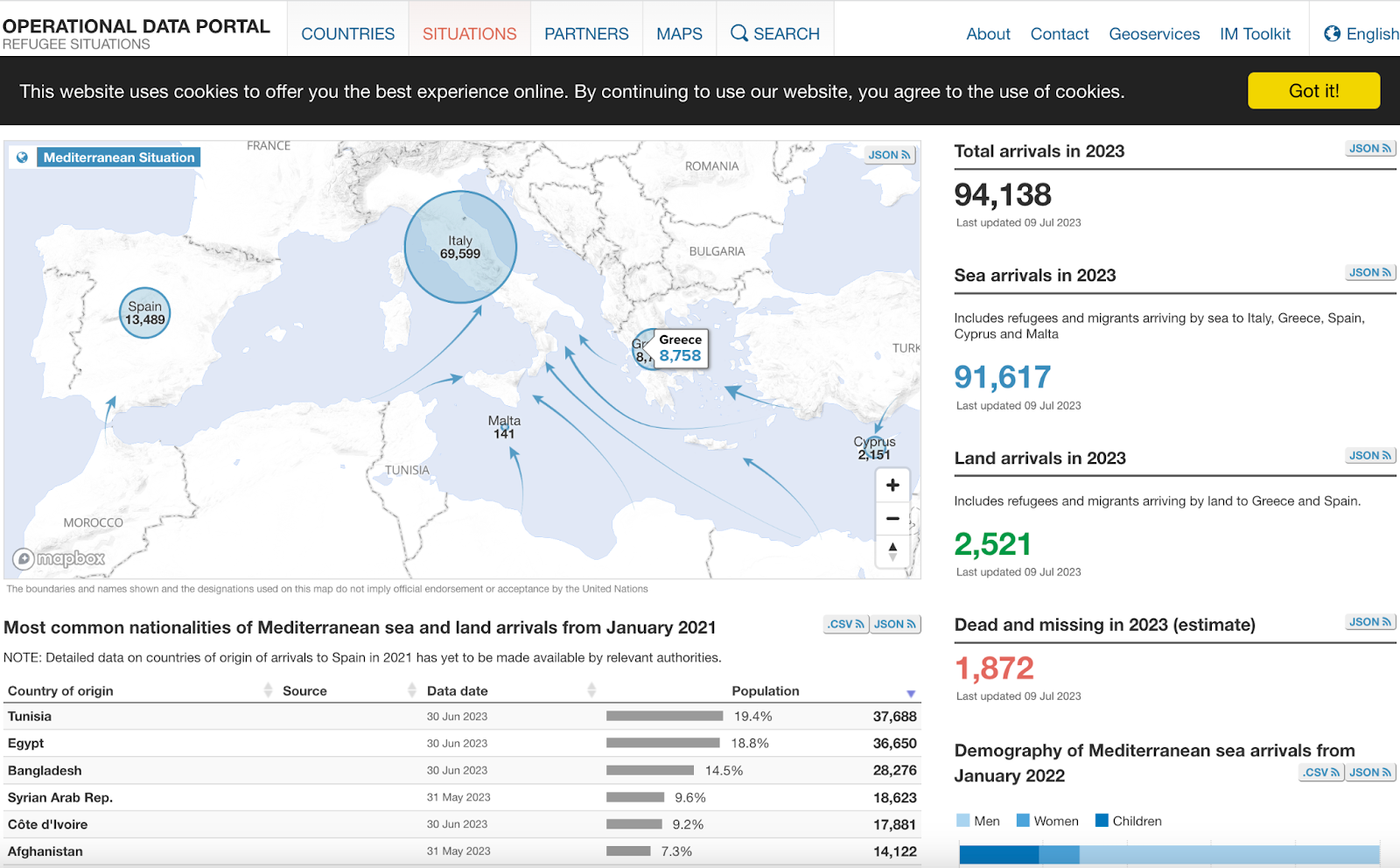1400x868 pixels.
Task: Open the English language selector
Action: (x=1361, y=33)
